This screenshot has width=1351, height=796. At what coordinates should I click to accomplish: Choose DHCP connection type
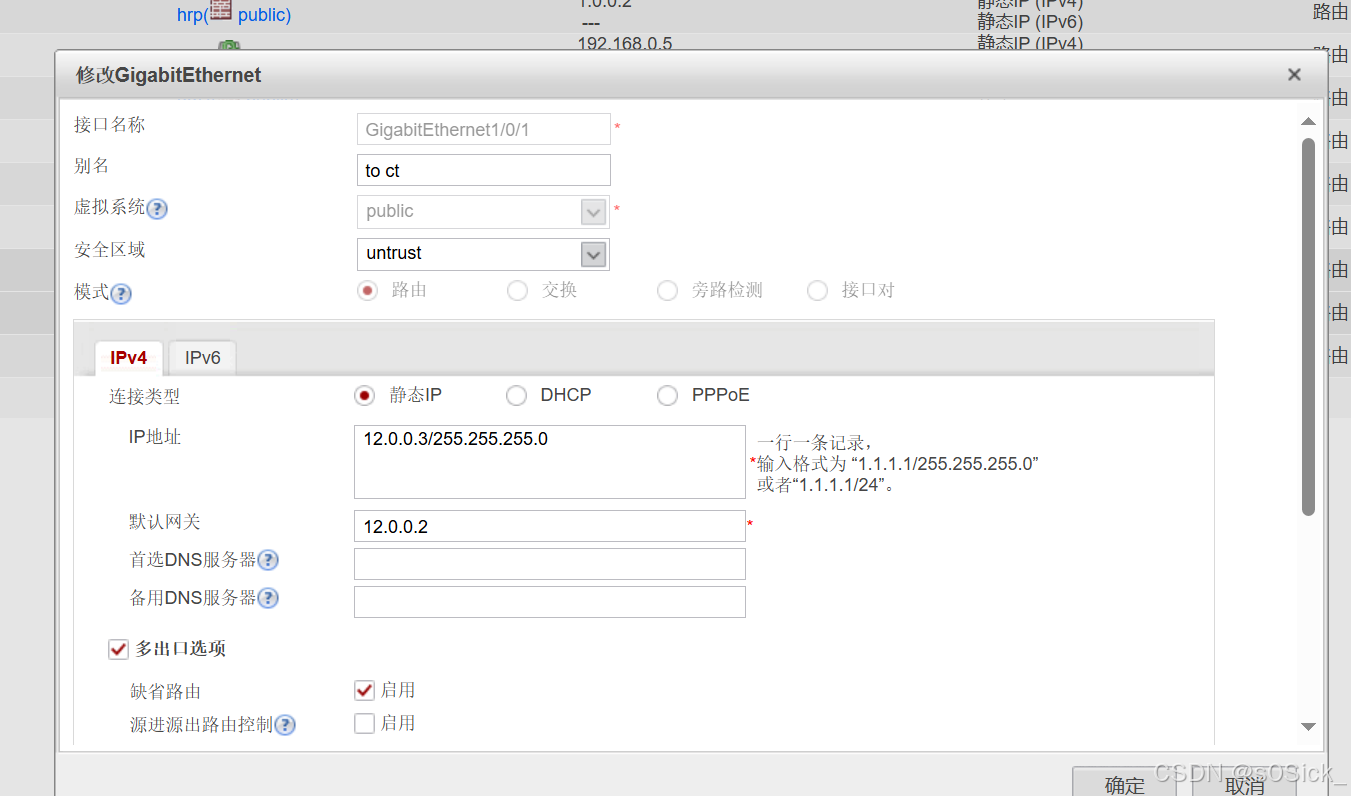(516, 396)
